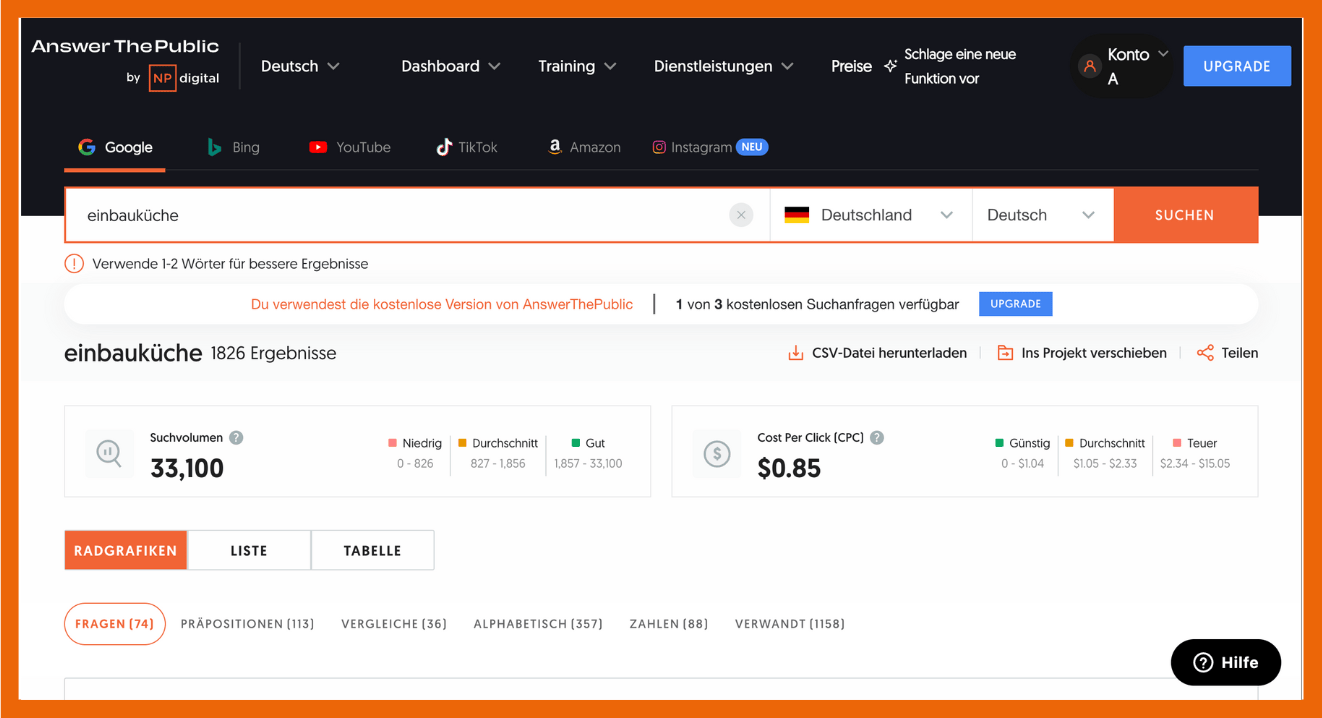Click into the einbauküche search field
This screenshot has height=718, width=1322.
pos(400,215)
